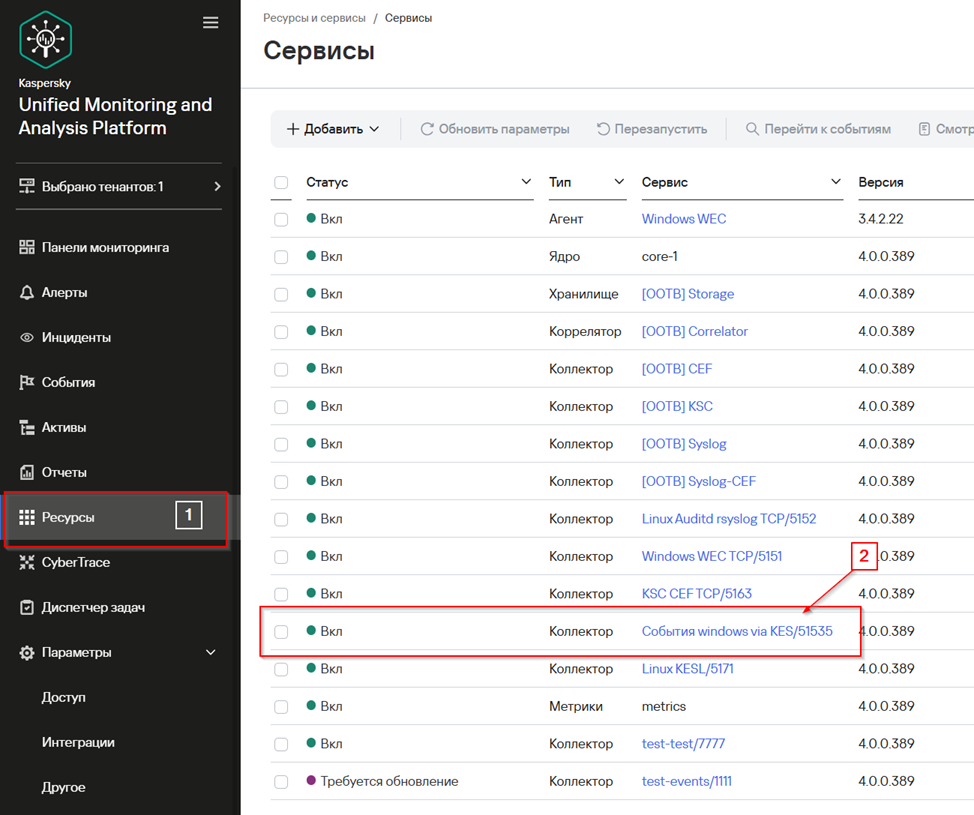Image resolution: width=974 pixels, height=815 pixels.
Task: Open Ресурсы in the sidebar menu
Action: tap(68, 518)
